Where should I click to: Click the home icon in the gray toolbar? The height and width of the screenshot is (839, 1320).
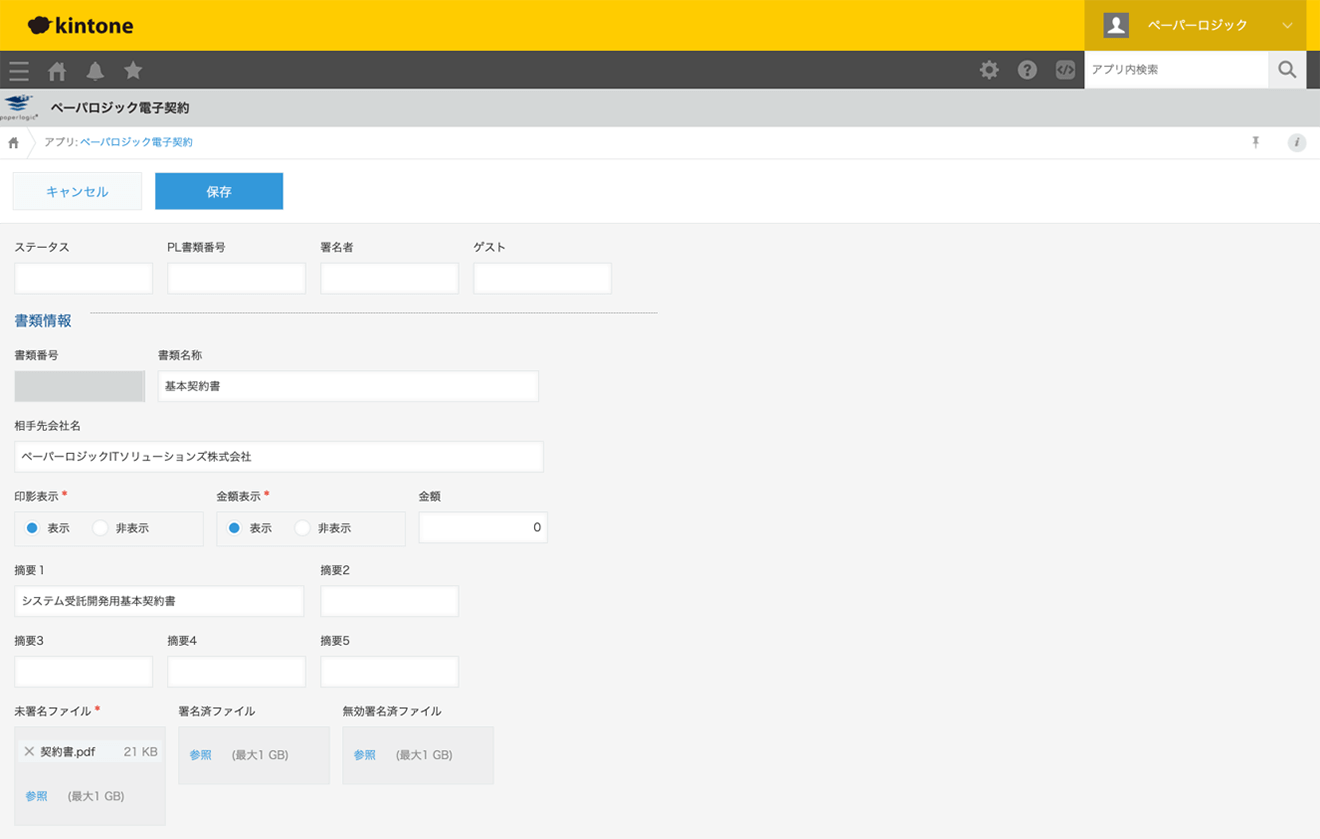57,70
